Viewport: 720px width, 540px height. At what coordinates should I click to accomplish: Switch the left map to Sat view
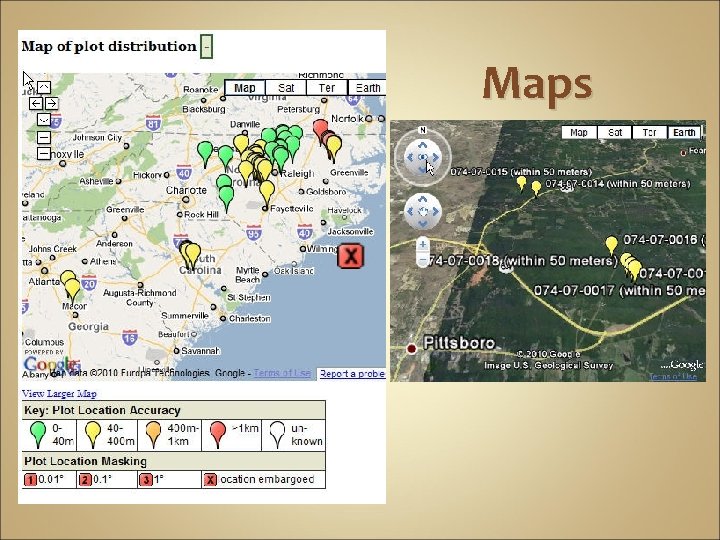click(x=286, y=88)
